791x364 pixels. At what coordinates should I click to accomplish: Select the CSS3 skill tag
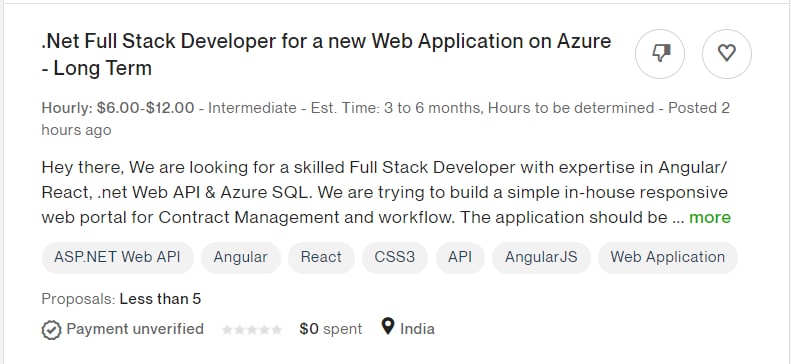(394, 257)
